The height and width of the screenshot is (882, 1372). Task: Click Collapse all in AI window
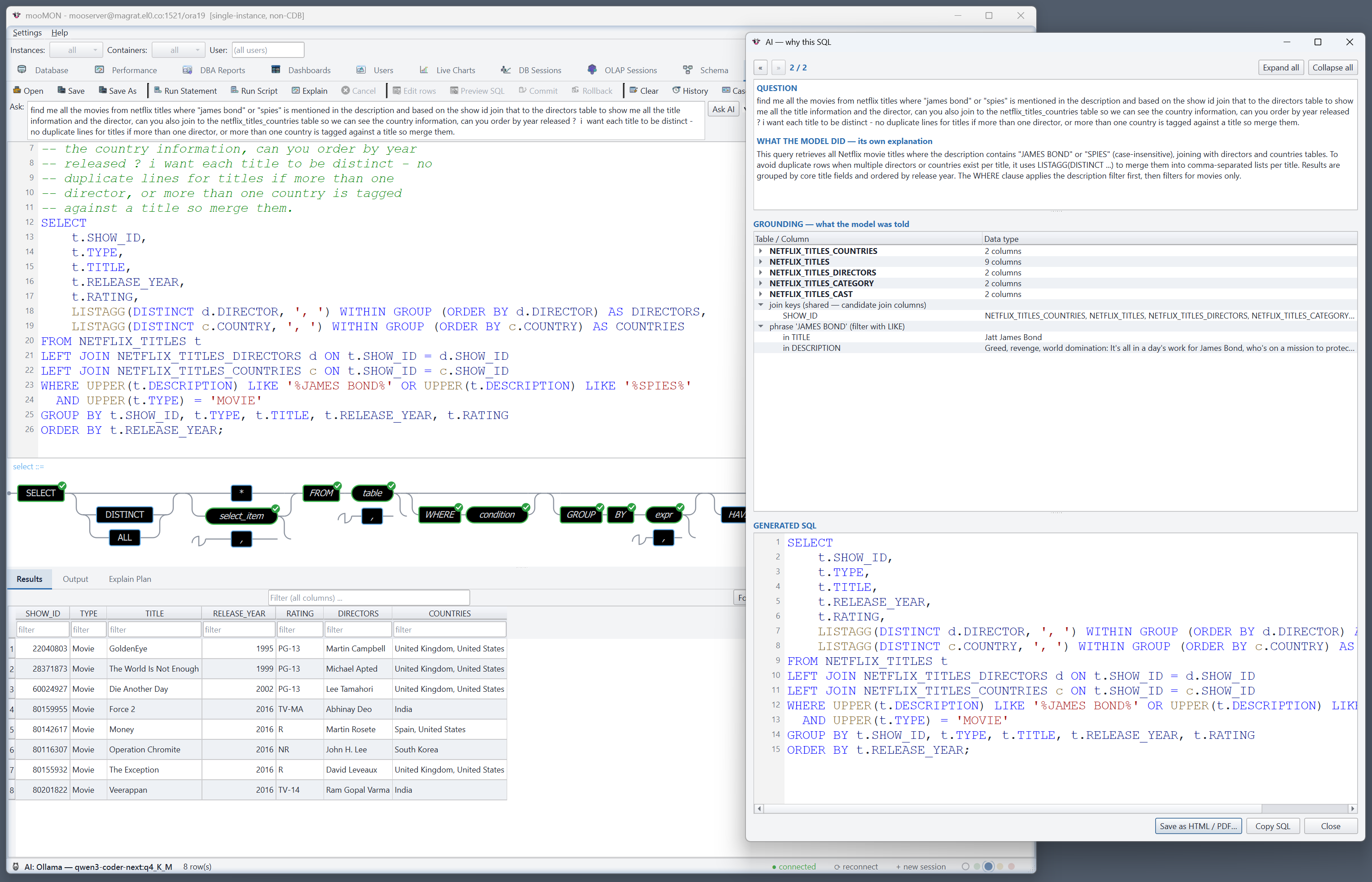1333,68
